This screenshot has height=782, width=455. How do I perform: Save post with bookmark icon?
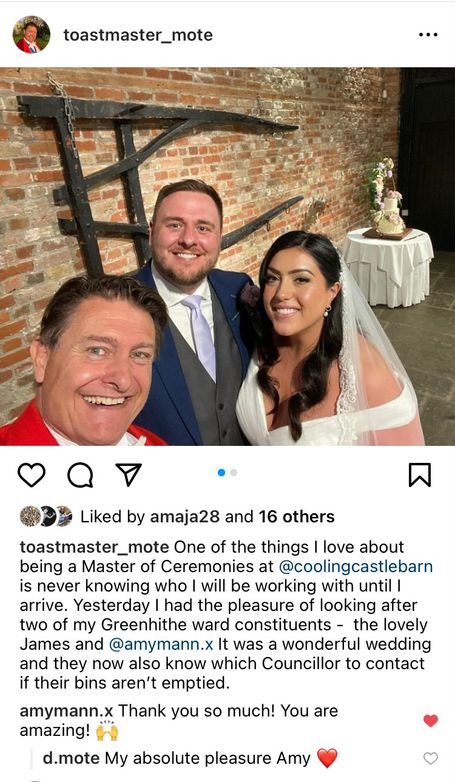(420, 475)
